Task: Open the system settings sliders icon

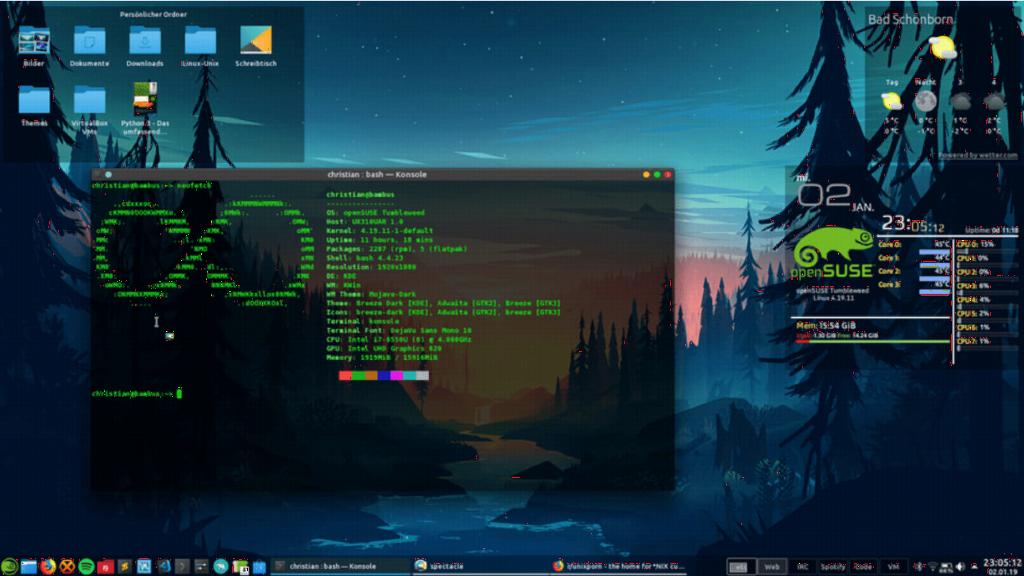Action: (201, 567)
